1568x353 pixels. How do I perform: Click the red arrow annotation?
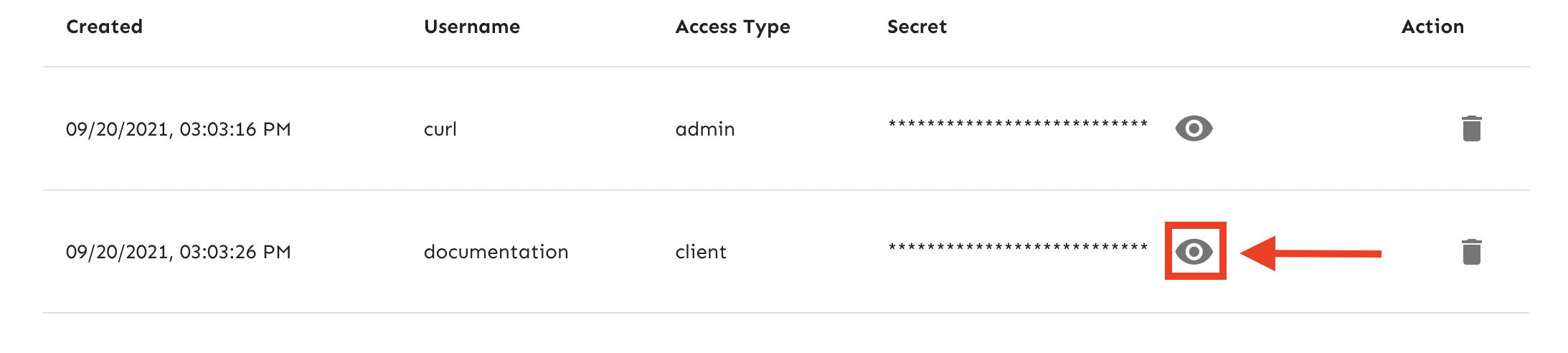point(1311,253)
